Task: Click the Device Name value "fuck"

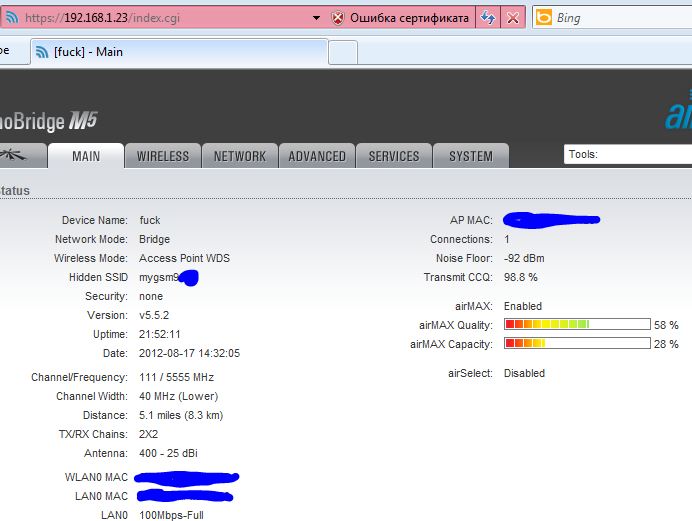Action: (150, 220)
